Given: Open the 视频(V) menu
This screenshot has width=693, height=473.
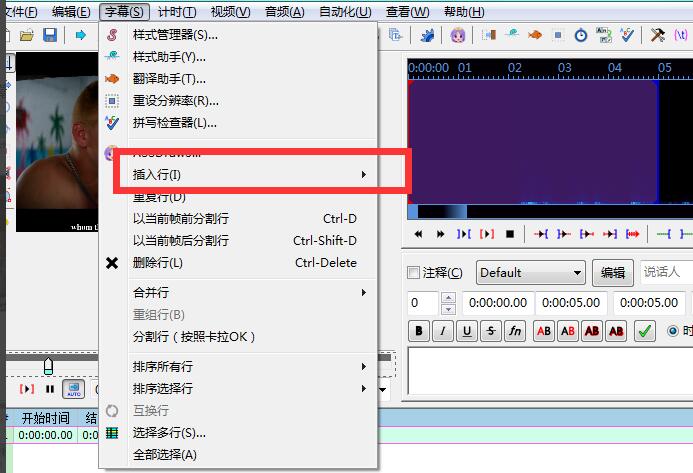Looking at the screenshot, I should coord(230,11).
